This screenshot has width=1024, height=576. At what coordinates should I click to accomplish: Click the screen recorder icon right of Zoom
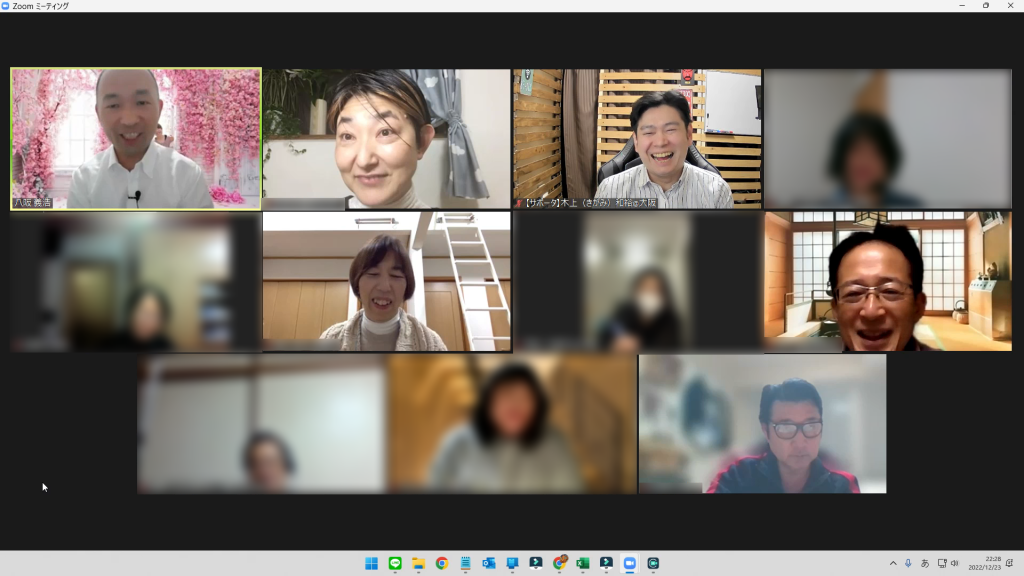[653, 563]
